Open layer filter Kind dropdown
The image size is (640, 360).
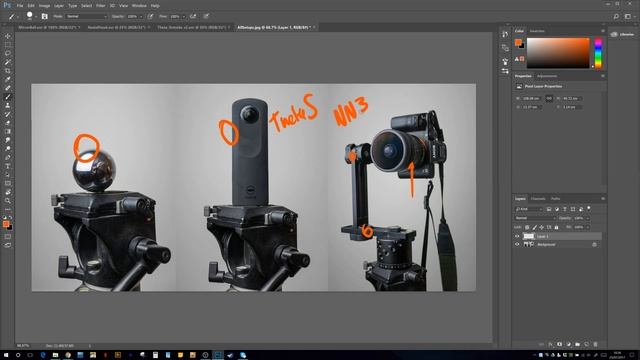(529, 209)
